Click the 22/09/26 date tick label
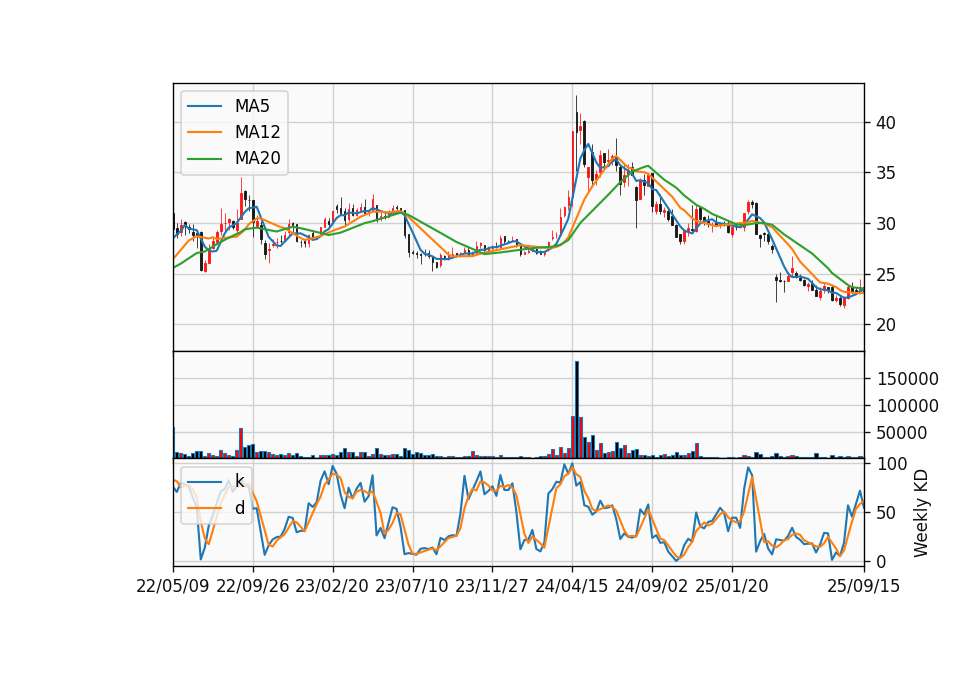 253,586
